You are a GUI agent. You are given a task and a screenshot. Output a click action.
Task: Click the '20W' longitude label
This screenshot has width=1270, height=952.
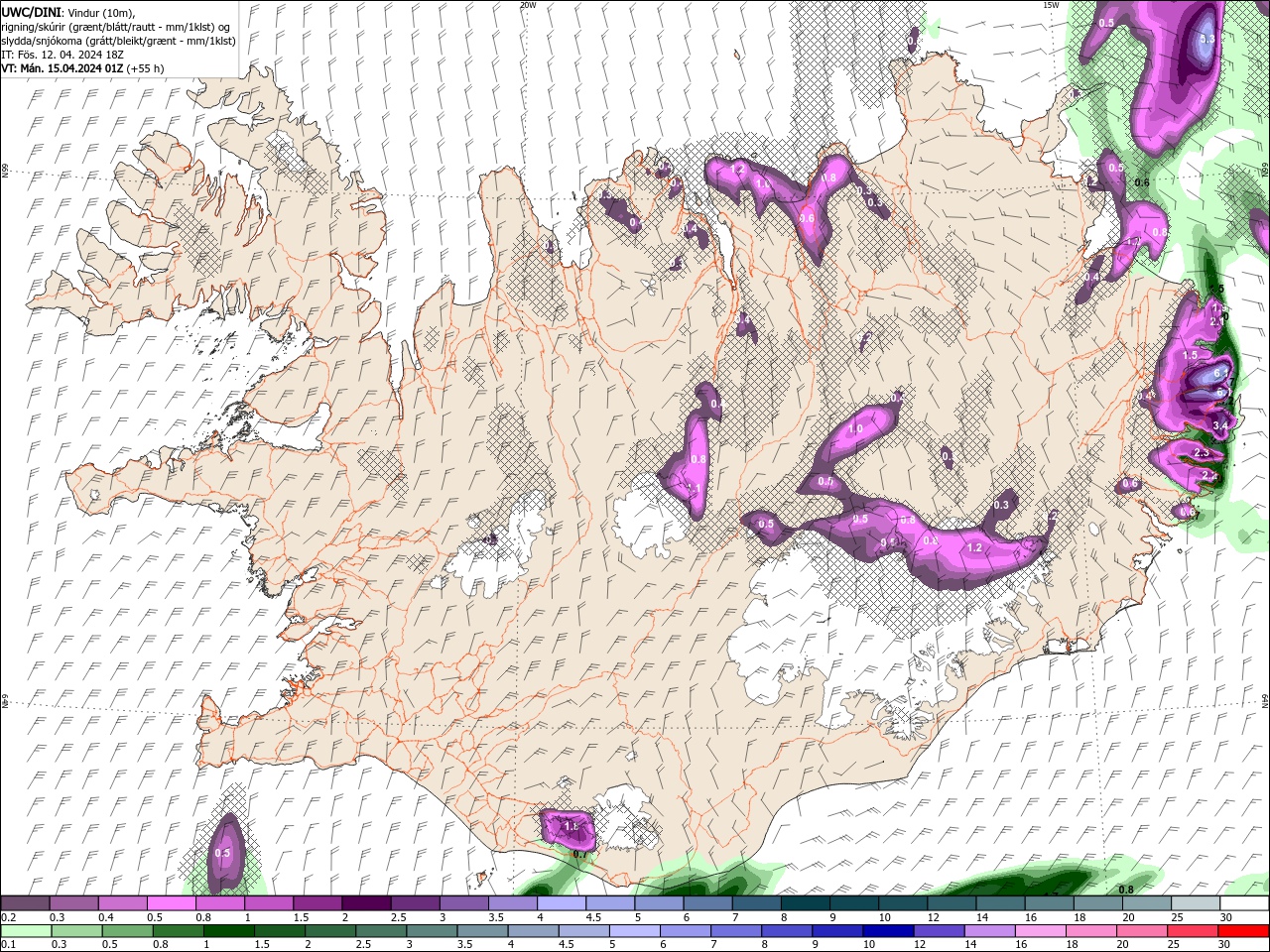(x=528, y=5)
